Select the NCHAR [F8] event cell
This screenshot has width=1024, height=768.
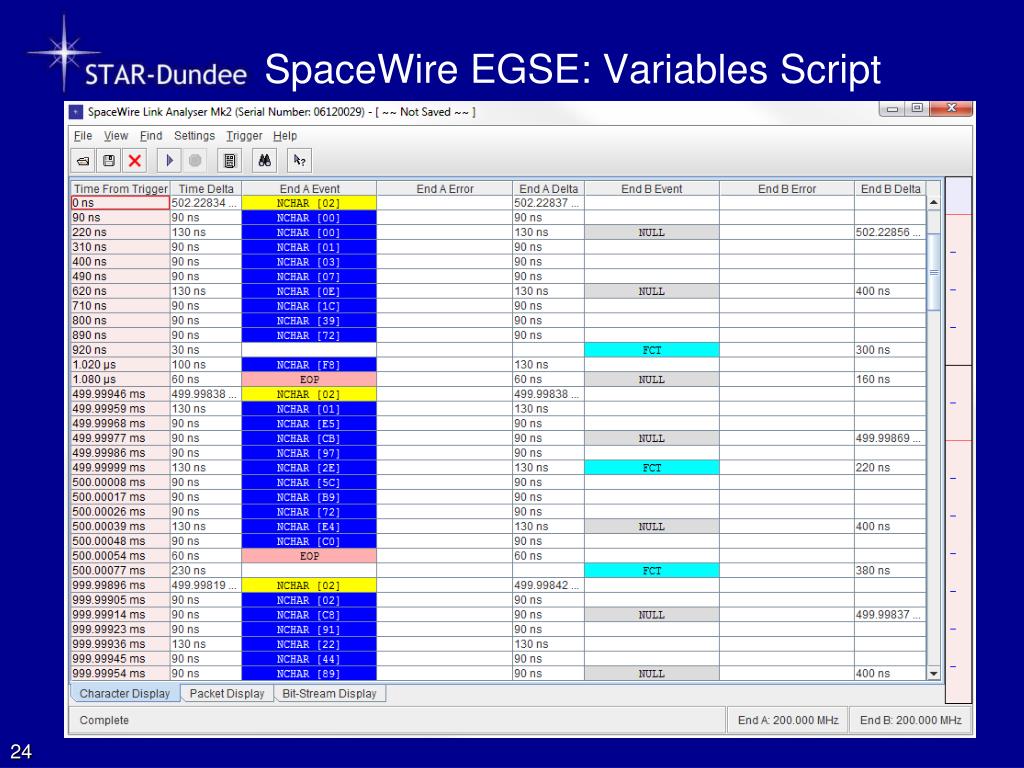(309, 365)
